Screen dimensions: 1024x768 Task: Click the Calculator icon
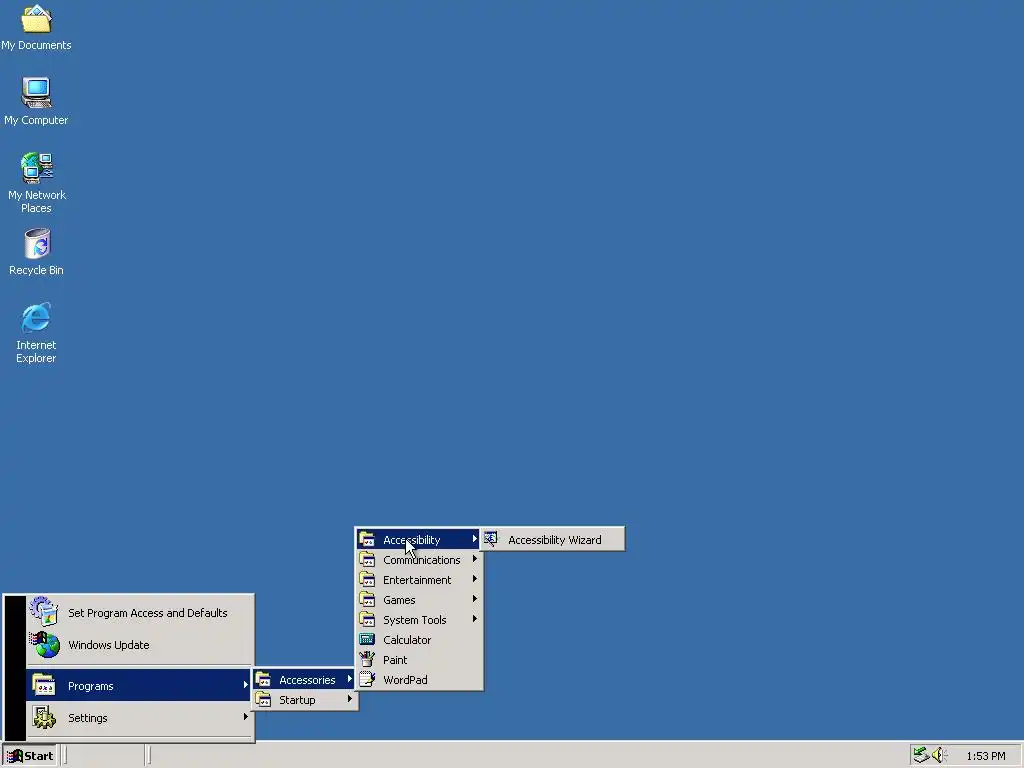point(367,639)
